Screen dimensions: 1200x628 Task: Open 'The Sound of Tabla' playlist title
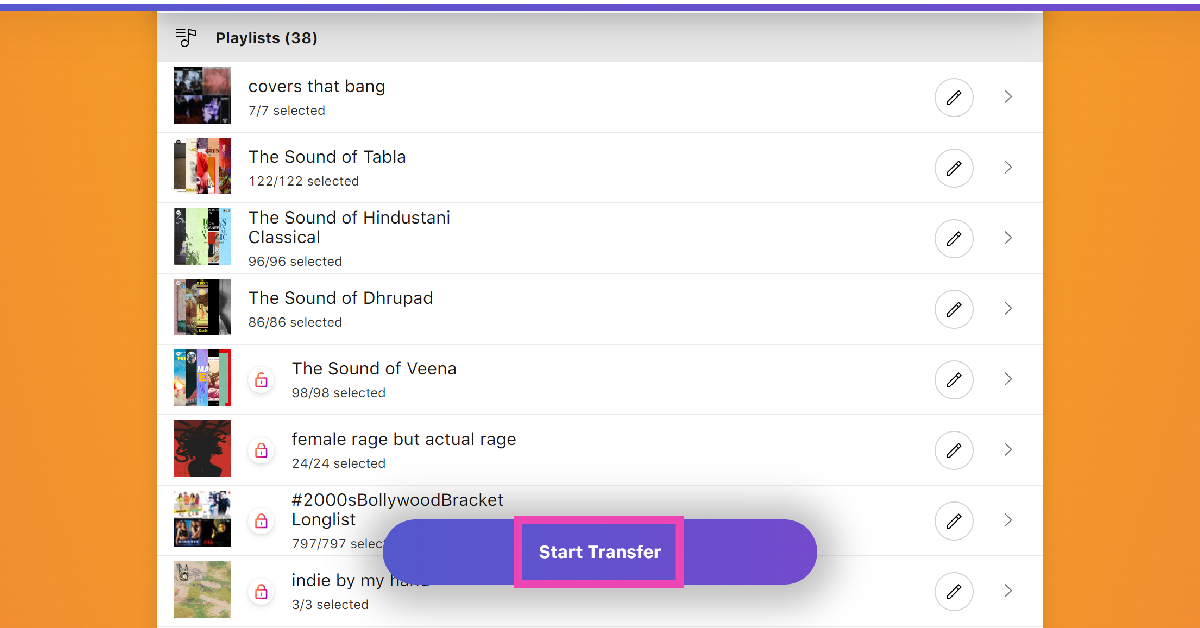point(327,157)
